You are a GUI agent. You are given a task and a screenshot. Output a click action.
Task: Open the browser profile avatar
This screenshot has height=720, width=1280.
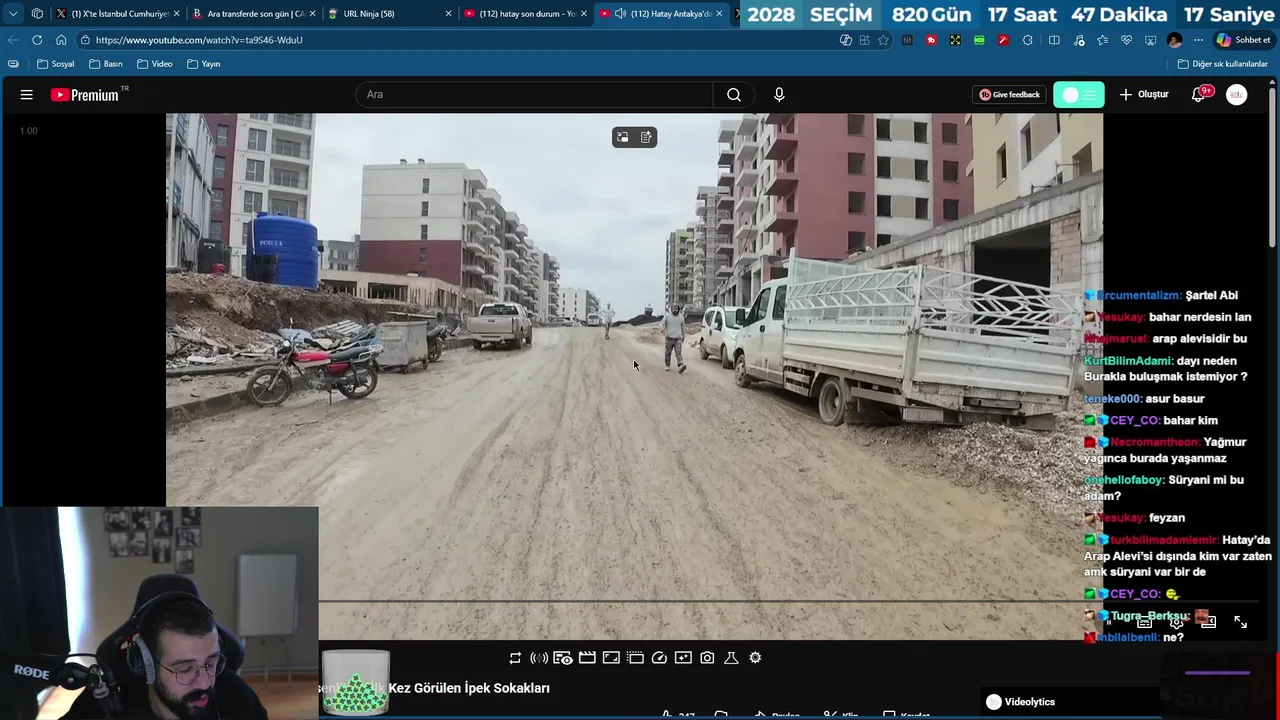pos(1175,40)
